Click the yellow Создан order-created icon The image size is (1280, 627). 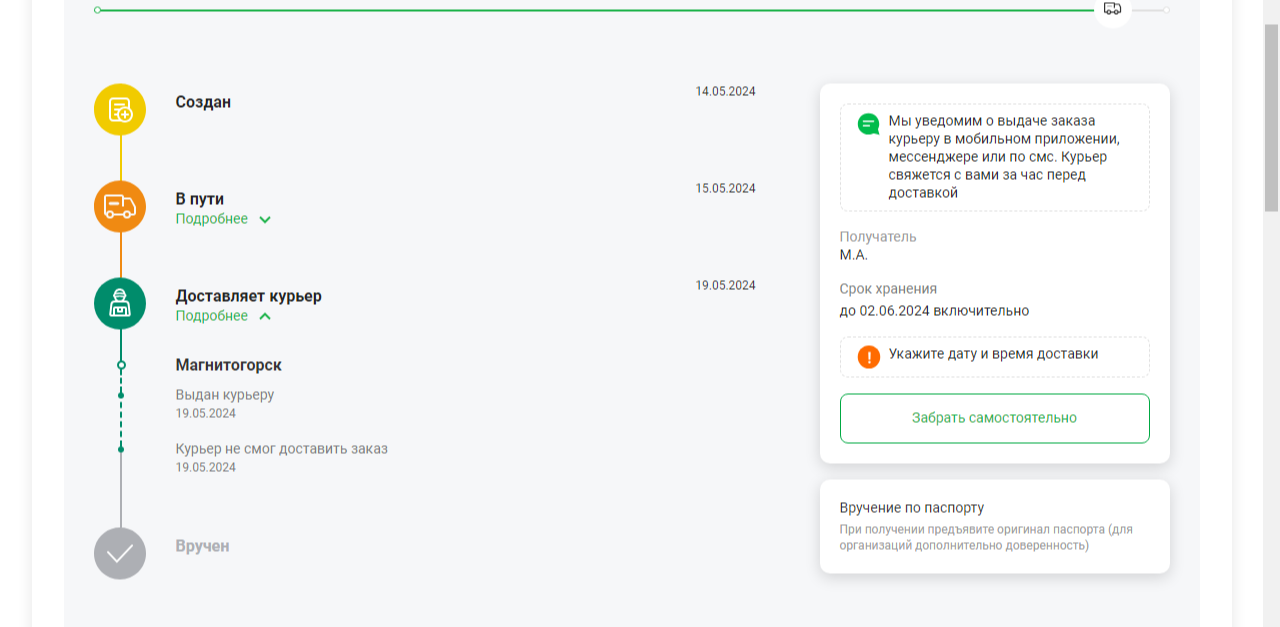(120, 110)
